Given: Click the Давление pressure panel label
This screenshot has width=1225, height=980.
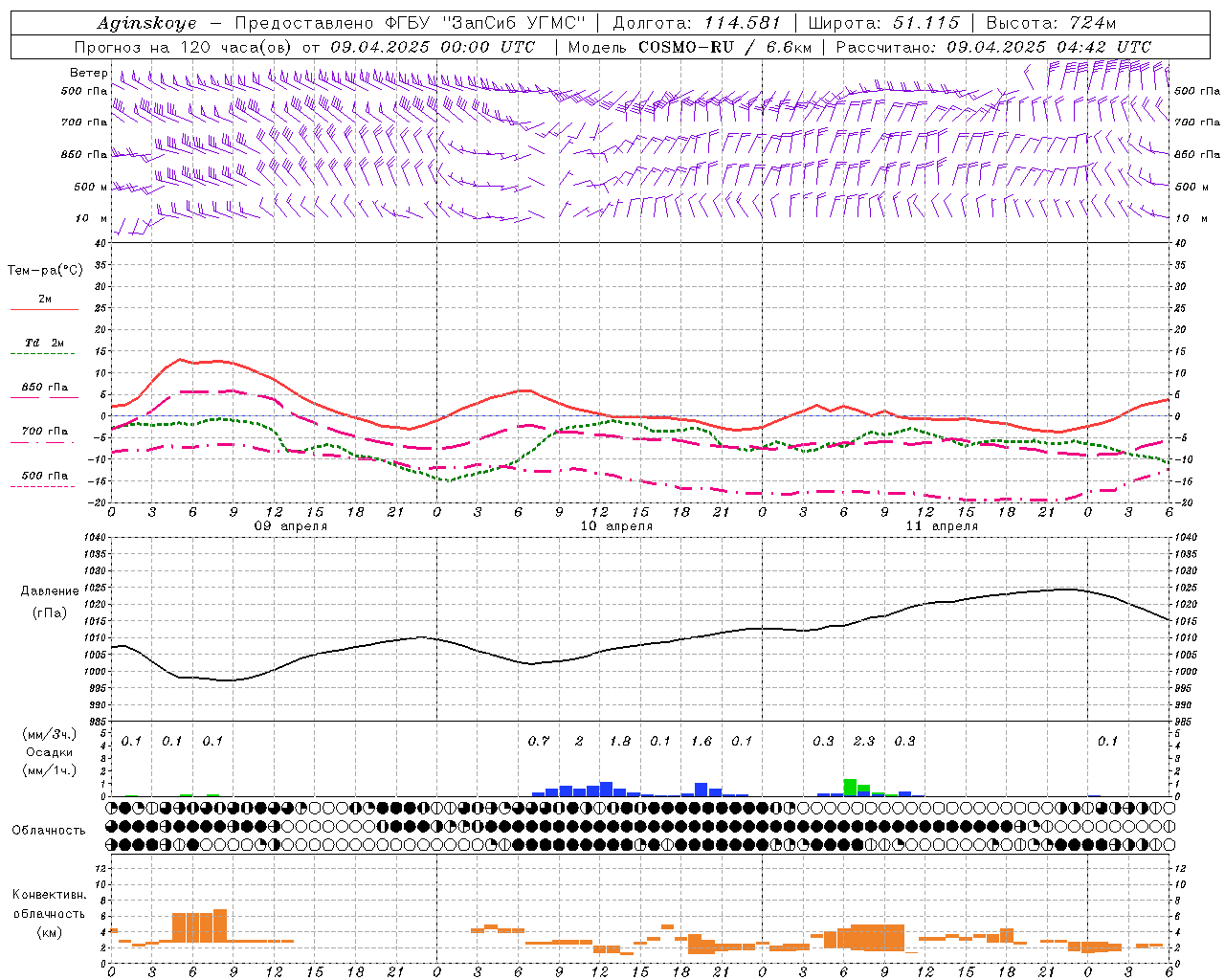Looking at the screenshot, I should point(50,591).
